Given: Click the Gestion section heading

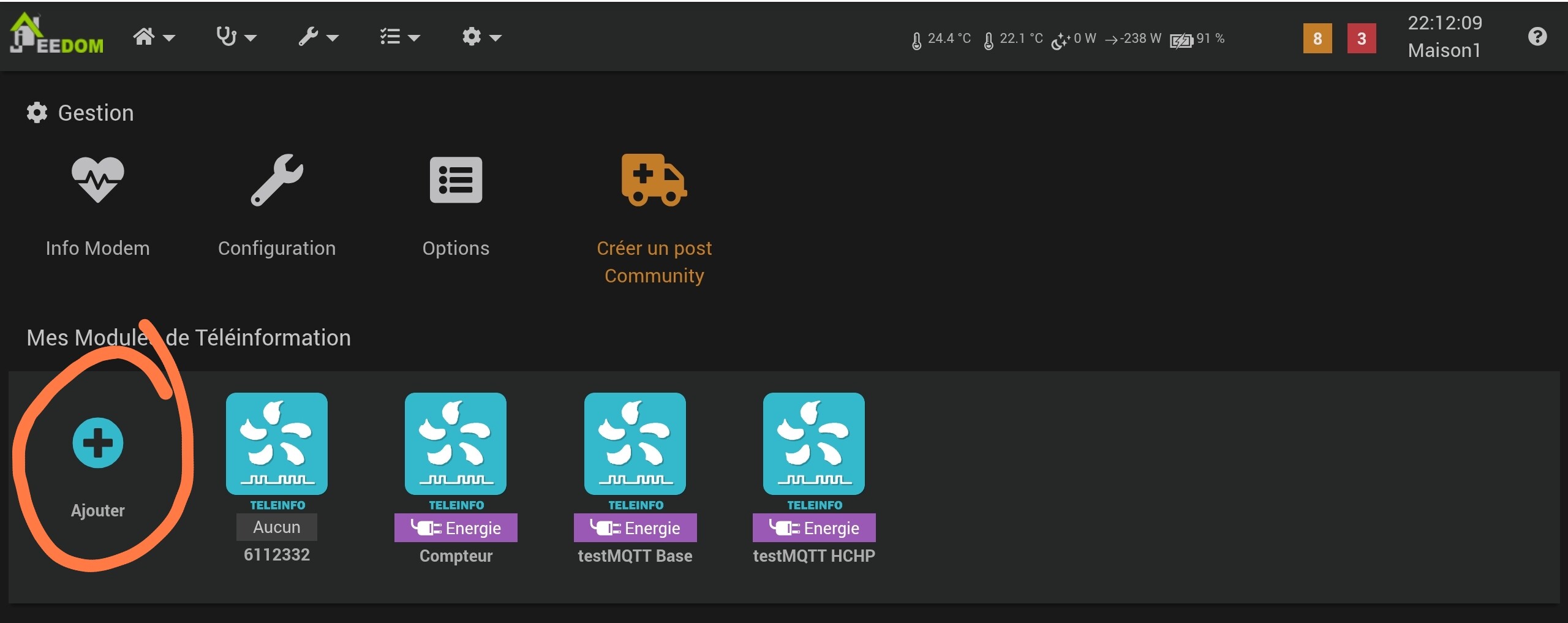Looking at the screenshot, I should pos(96,113).
